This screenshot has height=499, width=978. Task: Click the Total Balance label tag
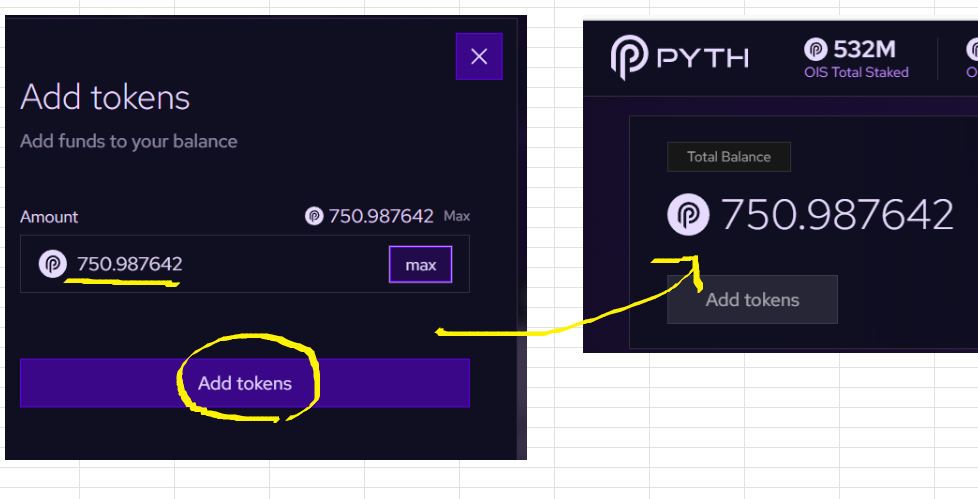pyautogui.click(x=729, y=157)
